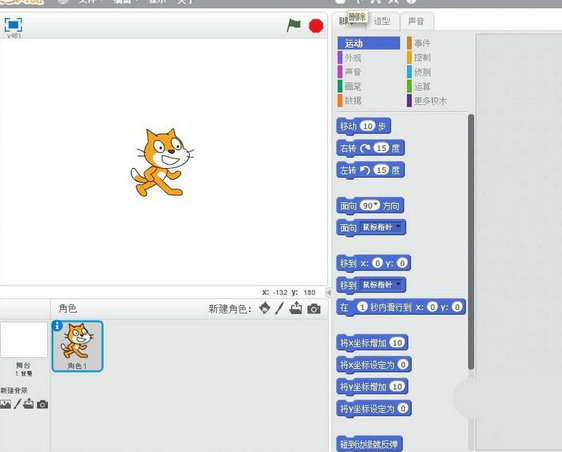The height and width of the screenshot is (452, 562).
Task: Collapse the stage with the small arrow
Action: (329, 292)
